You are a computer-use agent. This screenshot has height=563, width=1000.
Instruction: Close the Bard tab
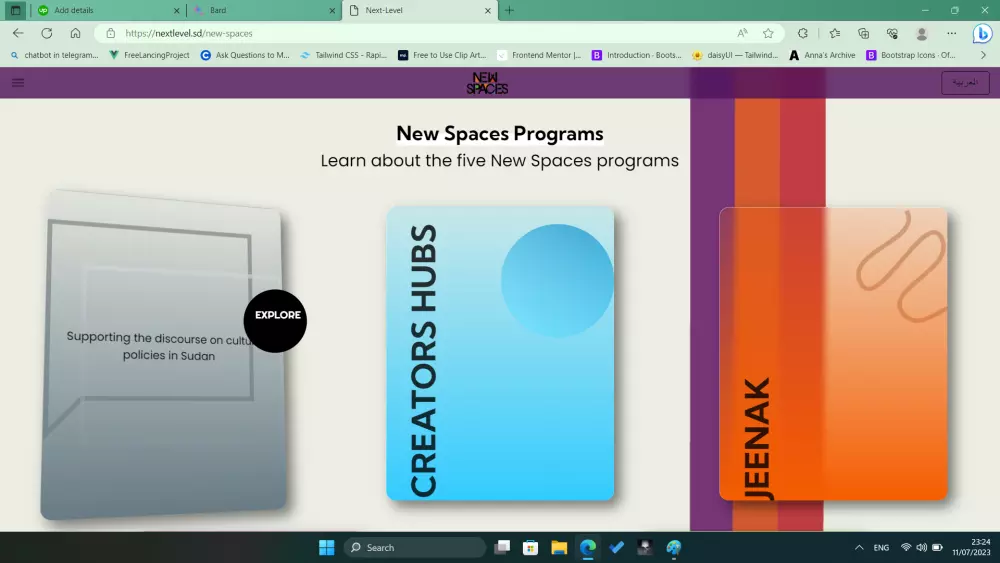(x=332, y=10)
